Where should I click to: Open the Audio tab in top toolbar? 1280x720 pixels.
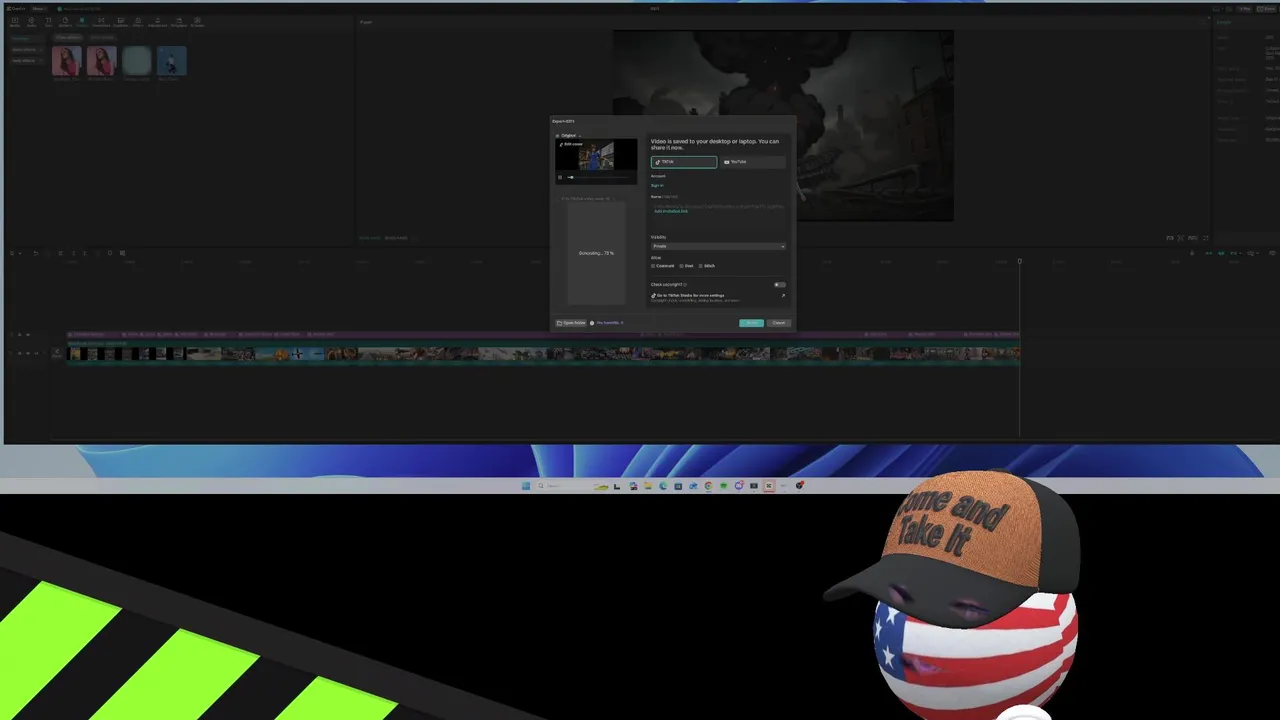pos(31,21)
